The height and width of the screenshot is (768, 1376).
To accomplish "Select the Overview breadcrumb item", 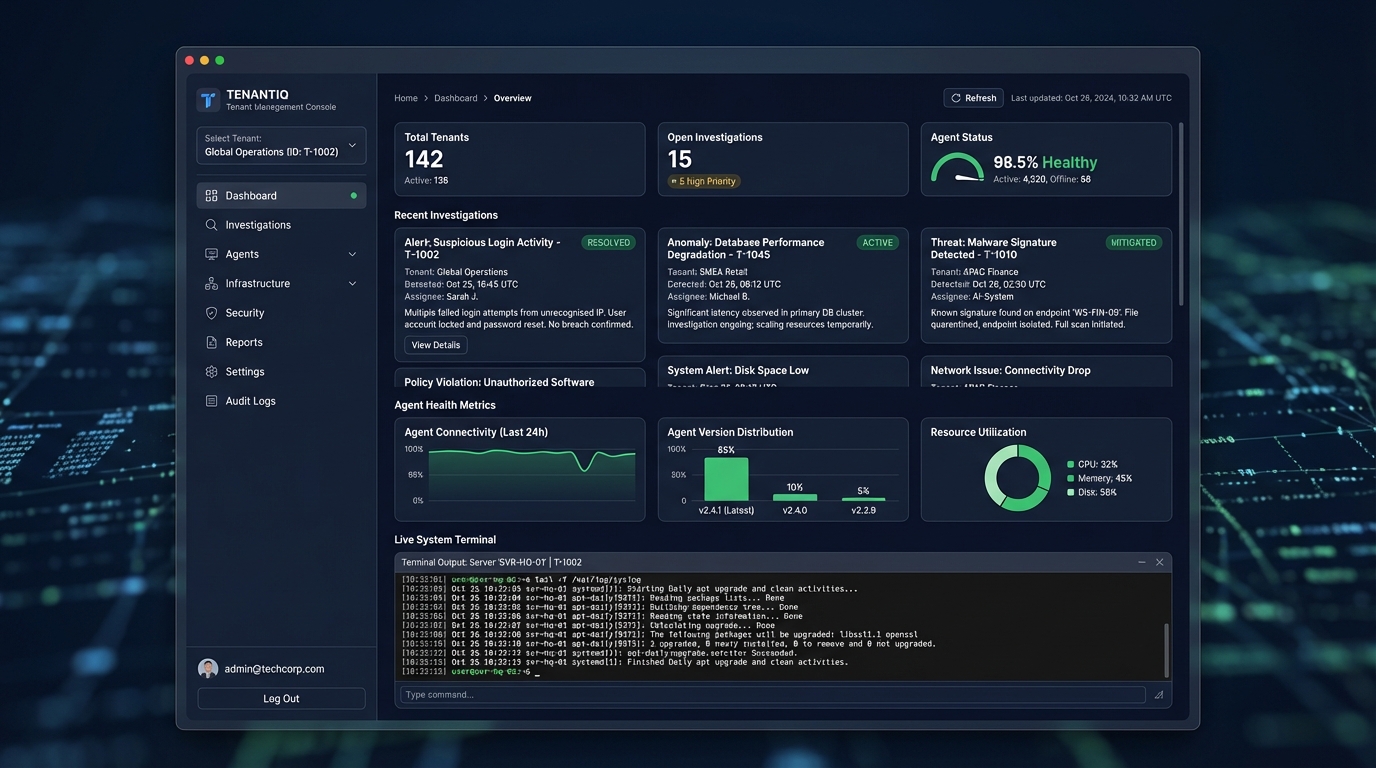I will (512, 97).
